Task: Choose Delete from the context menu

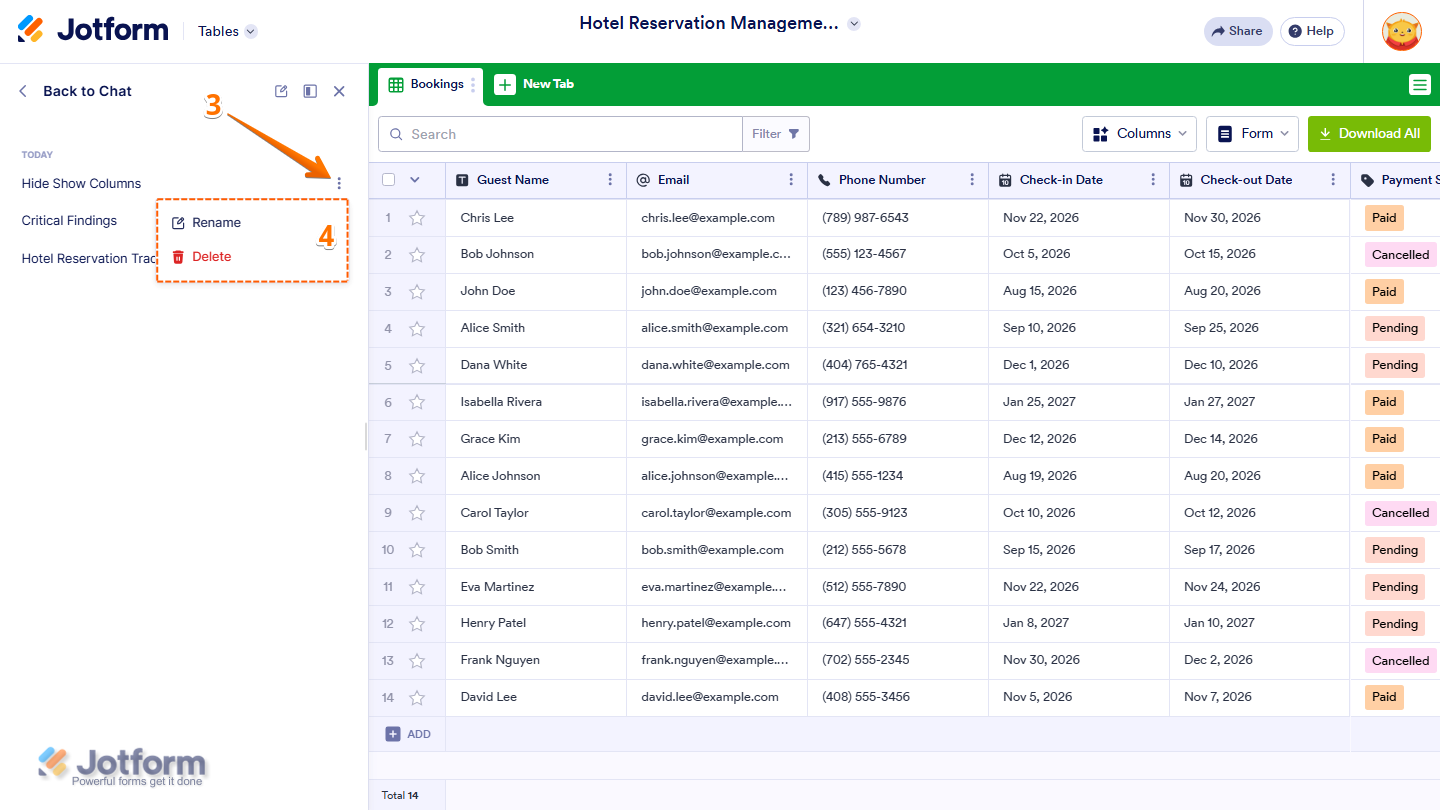Action: tap(201, 257)
